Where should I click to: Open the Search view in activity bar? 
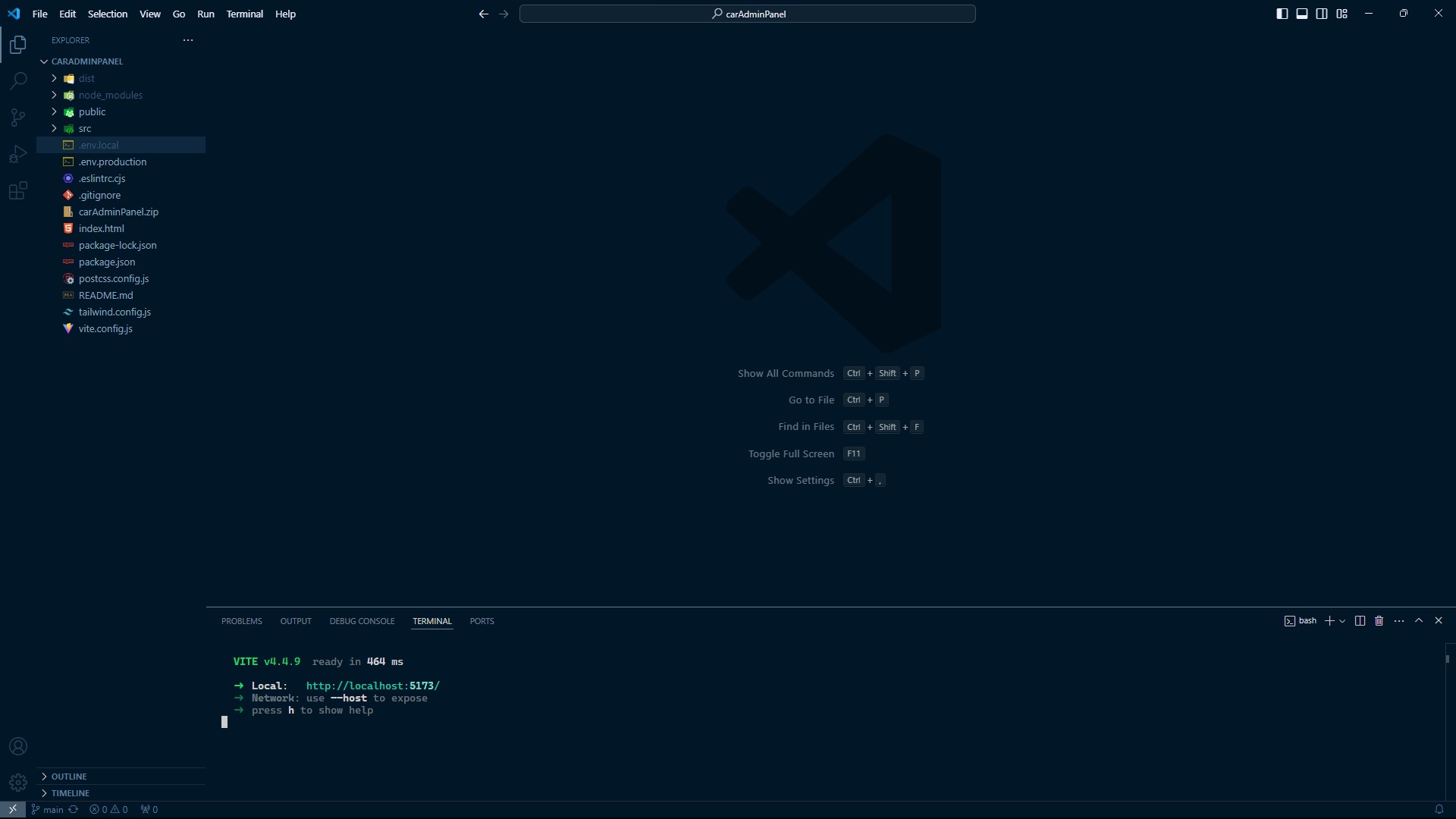pyautogui.click(x=18, y=80)
